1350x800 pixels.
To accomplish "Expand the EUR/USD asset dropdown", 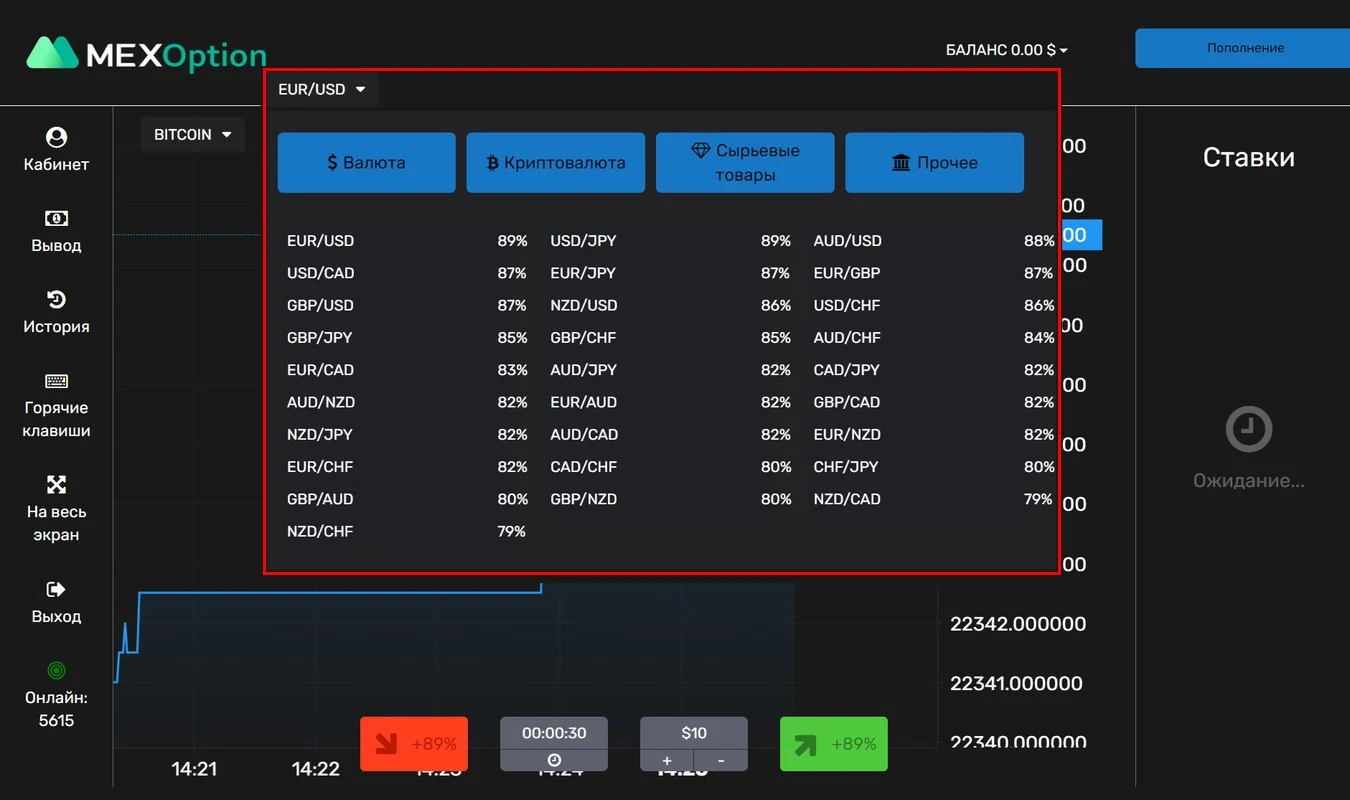I will (321, 89).
